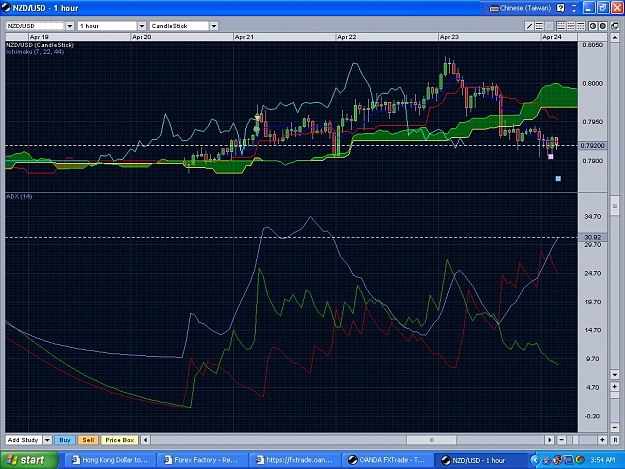Open the 1 hour timeframe dropdown
This screenshot has height=469, width=625.
tap(142, 26)
